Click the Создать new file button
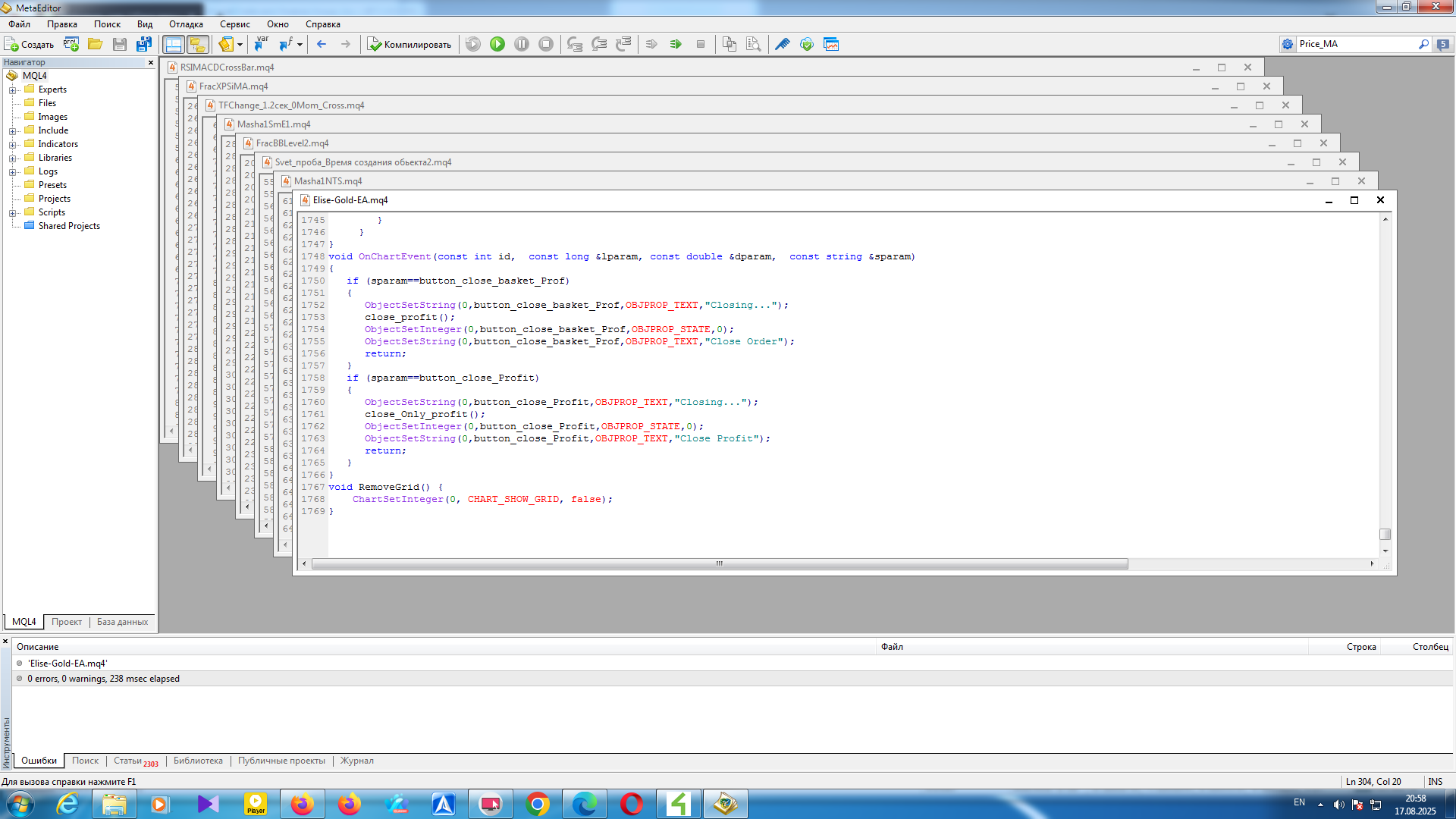This screenshot has height=819, width=1456. coord(30,44)
